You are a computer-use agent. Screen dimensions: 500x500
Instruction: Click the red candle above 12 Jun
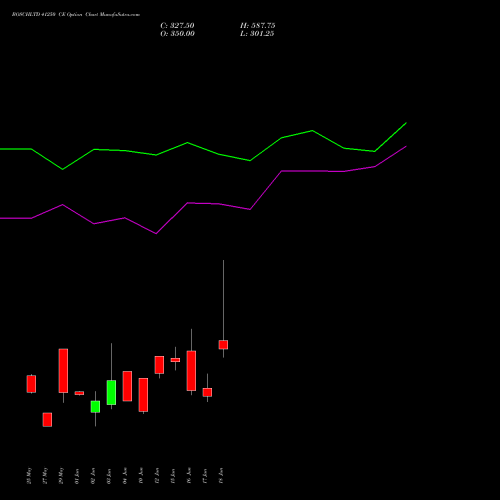pyautogui.click(x=159, y=365)
